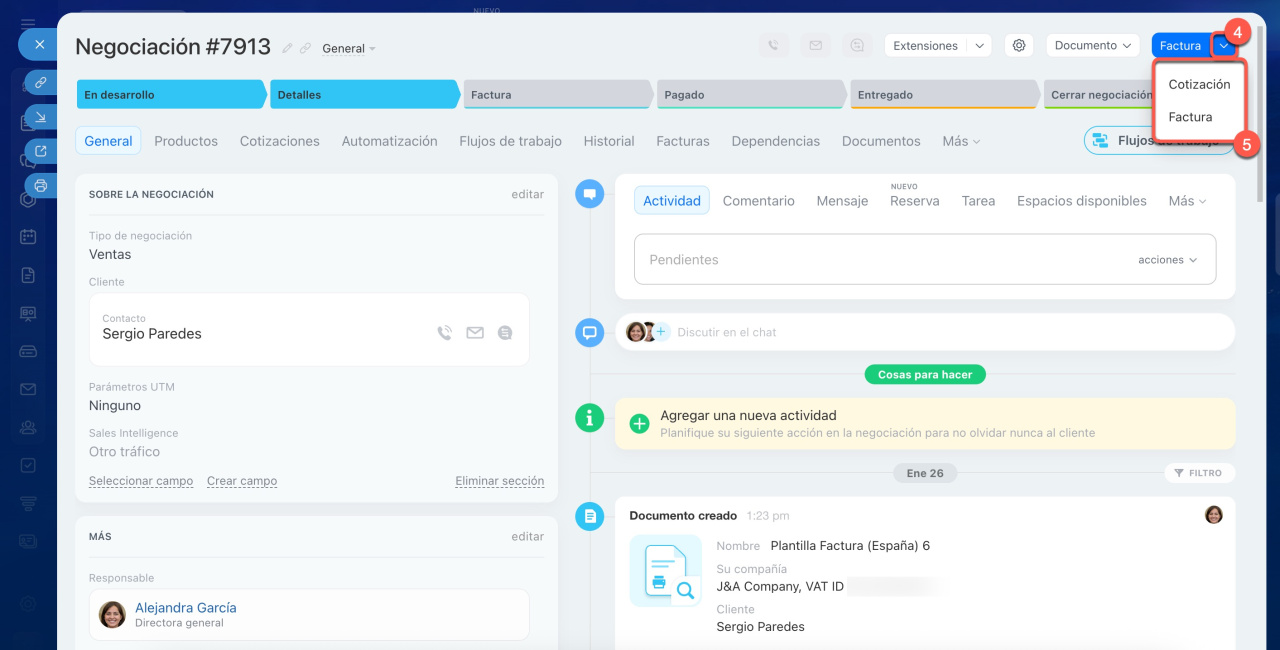Open the Comentario tab in timeline
The height and width of the screenshot is (650, 1280).
pos(758,201)
